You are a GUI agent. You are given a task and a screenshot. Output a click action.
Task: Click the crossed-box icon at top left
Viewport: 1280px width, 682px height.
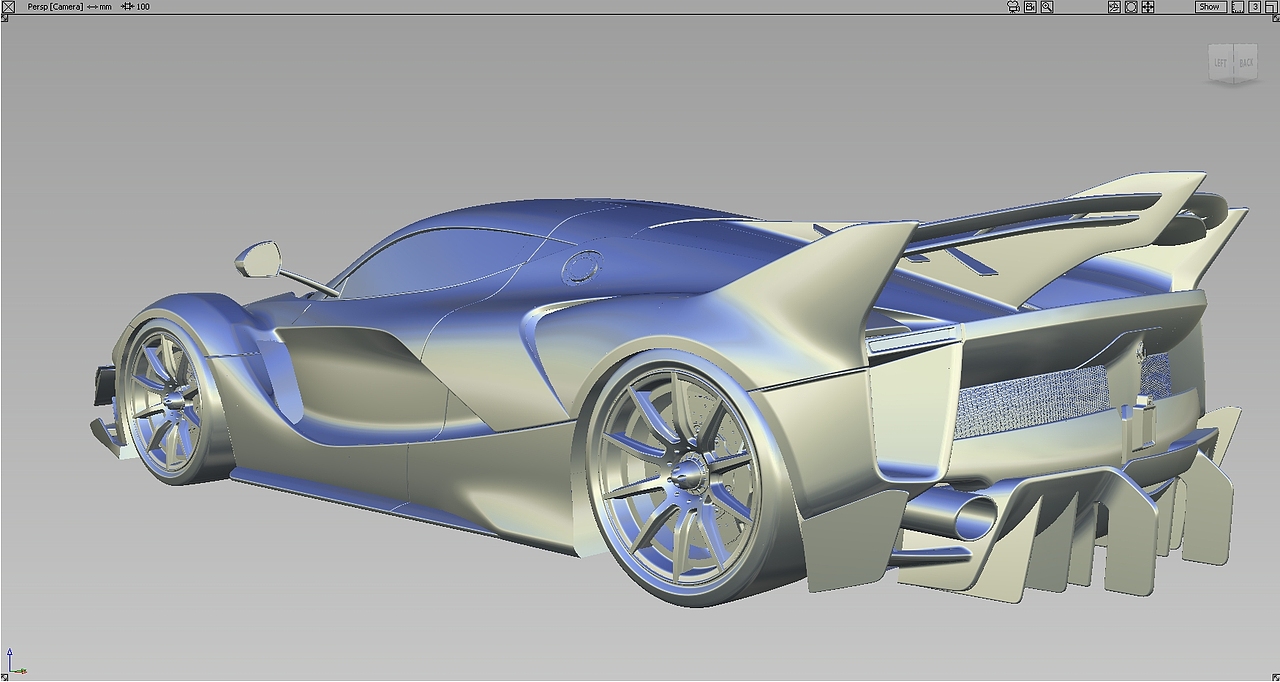8,6
